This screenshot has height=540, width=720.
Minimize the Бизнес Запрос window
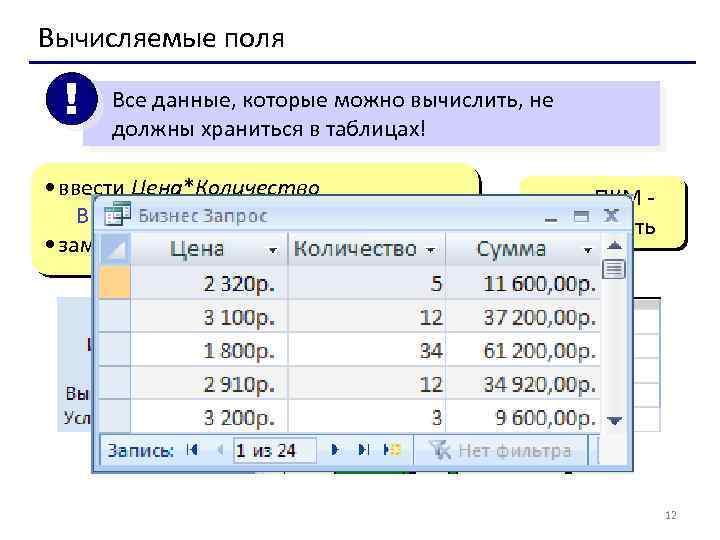[551, 219]
